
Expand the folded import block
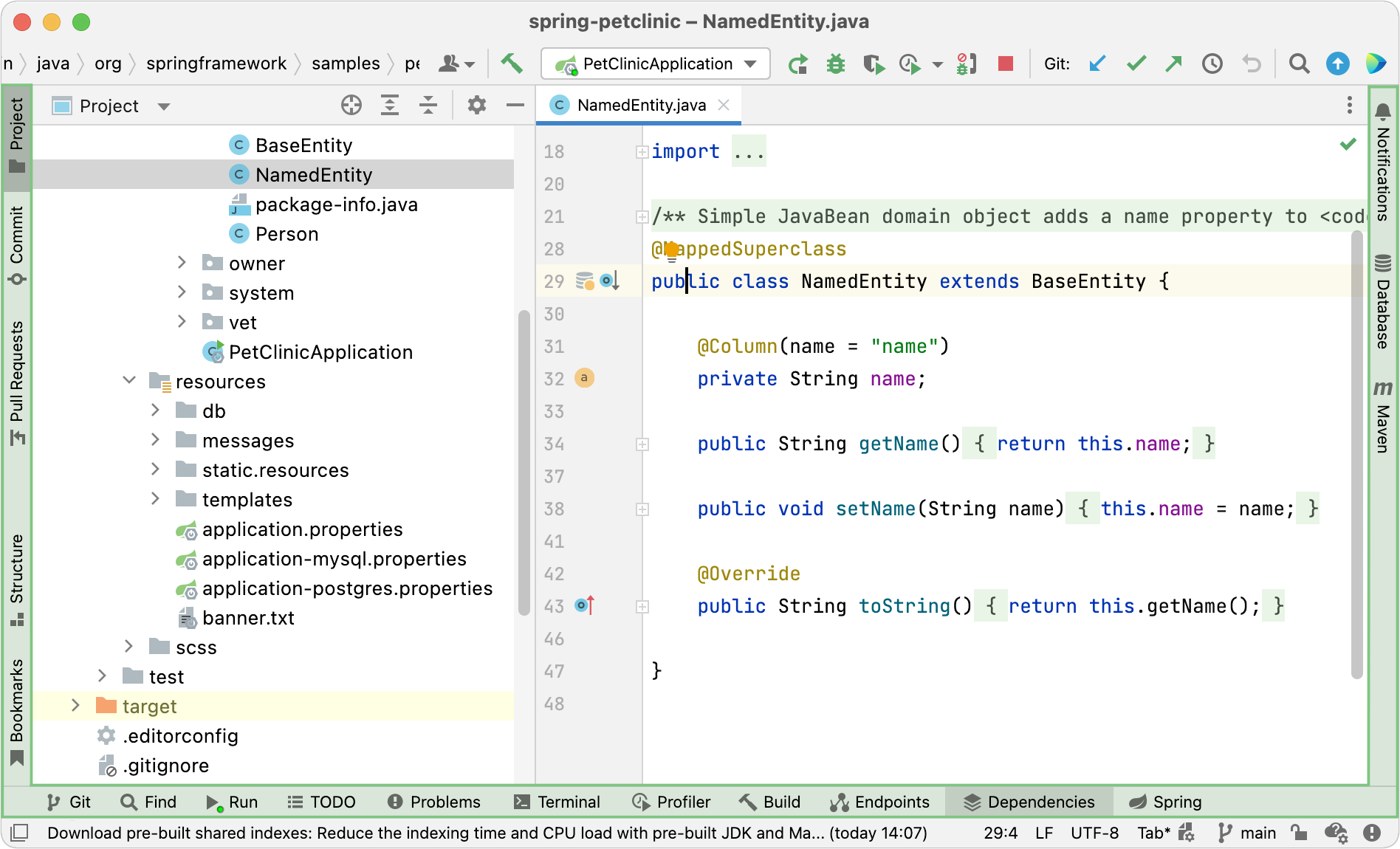coord(642,152)
